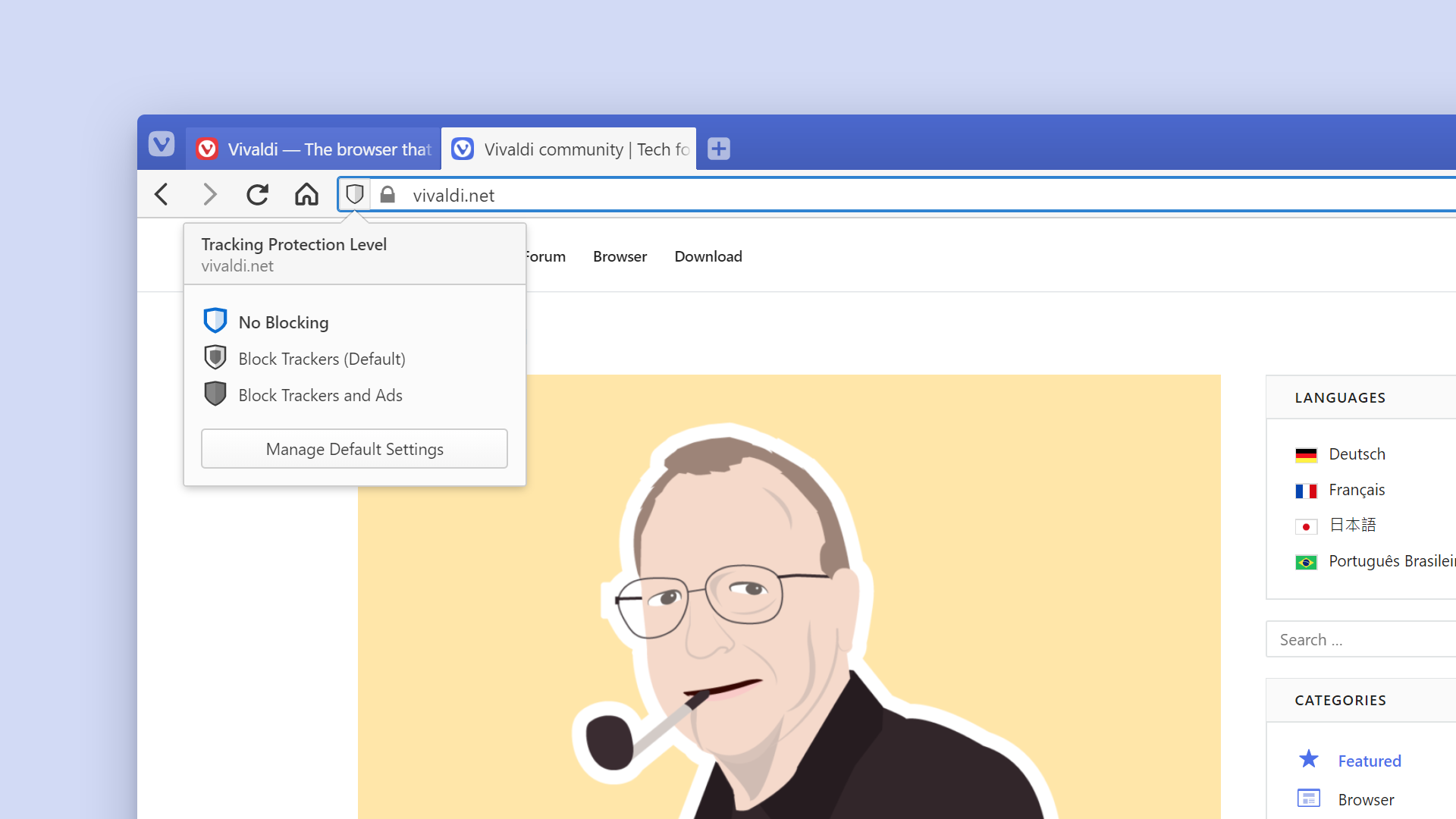Image resolution: width=1456 pixels, height=819 pixels.
Task: Click the Download menu link
Action: [x=707, y=256]
